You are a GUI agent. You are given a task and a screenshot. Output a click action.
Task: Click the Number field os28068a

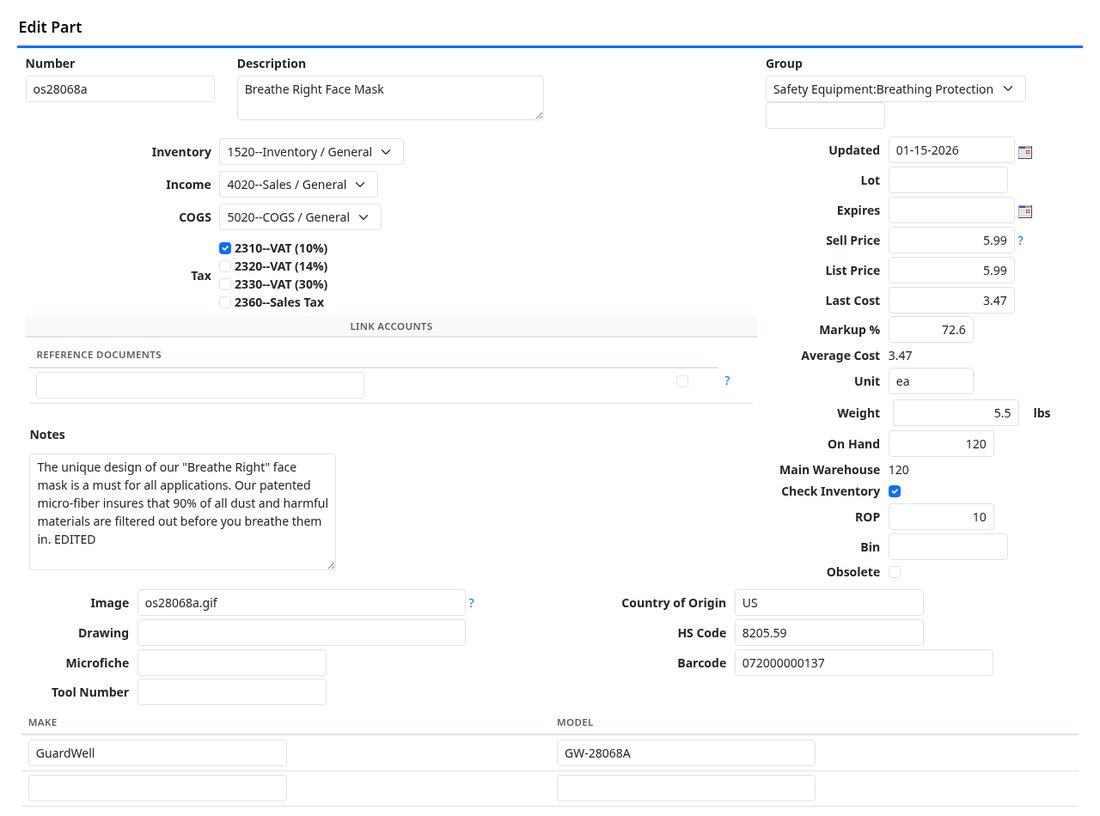point(120,89)
